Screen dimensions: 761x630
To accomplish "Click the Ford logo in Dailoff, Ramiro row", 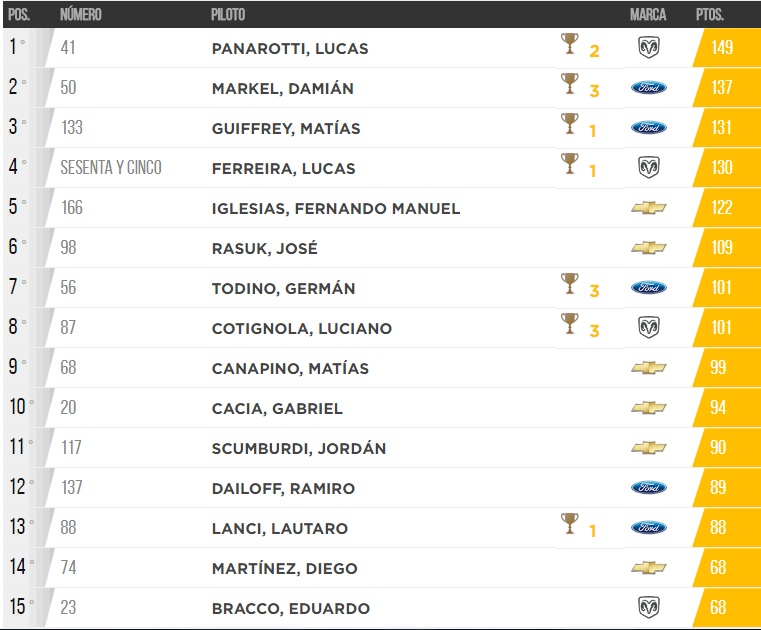I will pyautogui.click(x=649, y=488).
